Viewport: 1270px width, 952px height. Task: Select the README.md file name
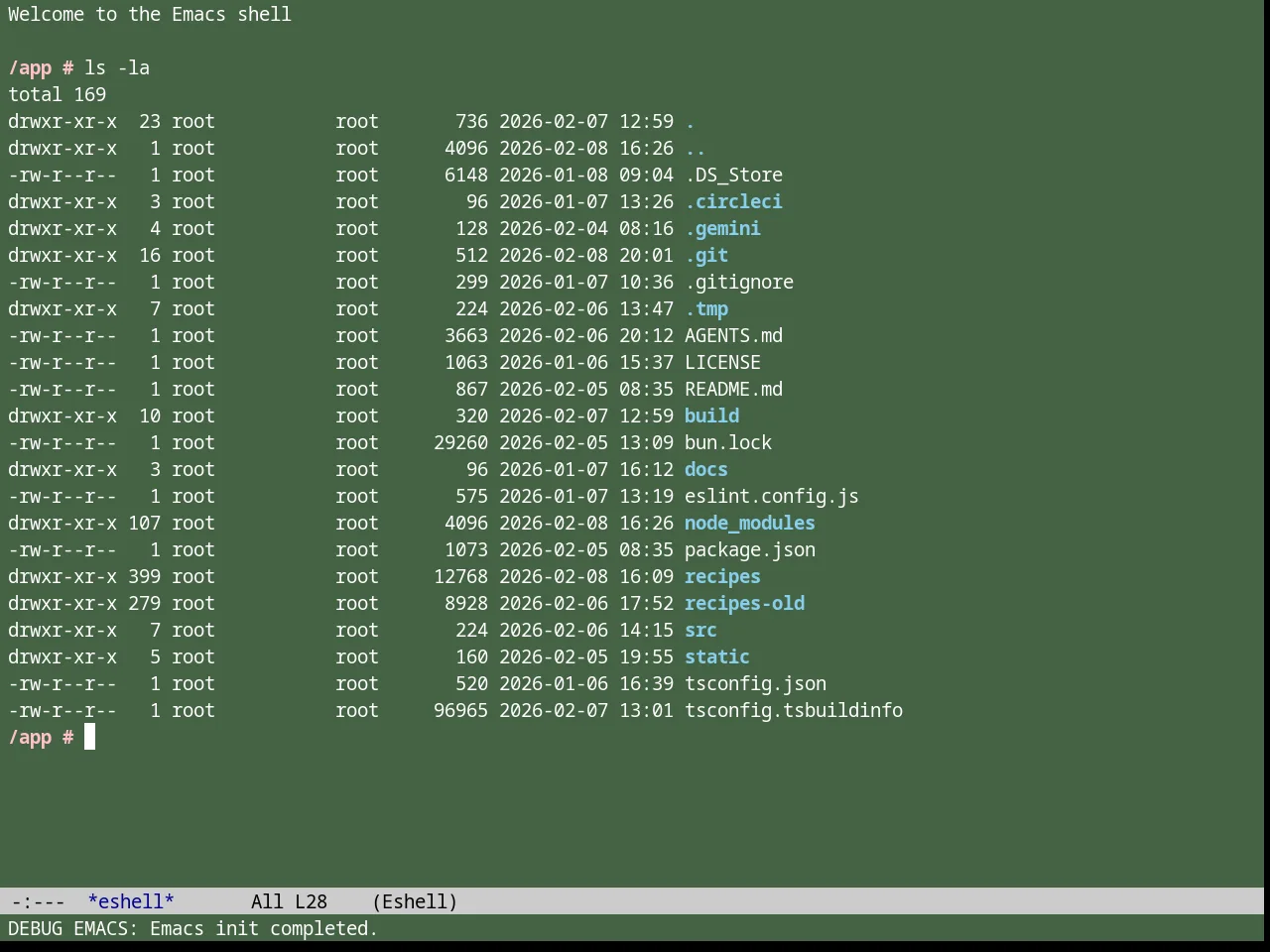point(733,389)
